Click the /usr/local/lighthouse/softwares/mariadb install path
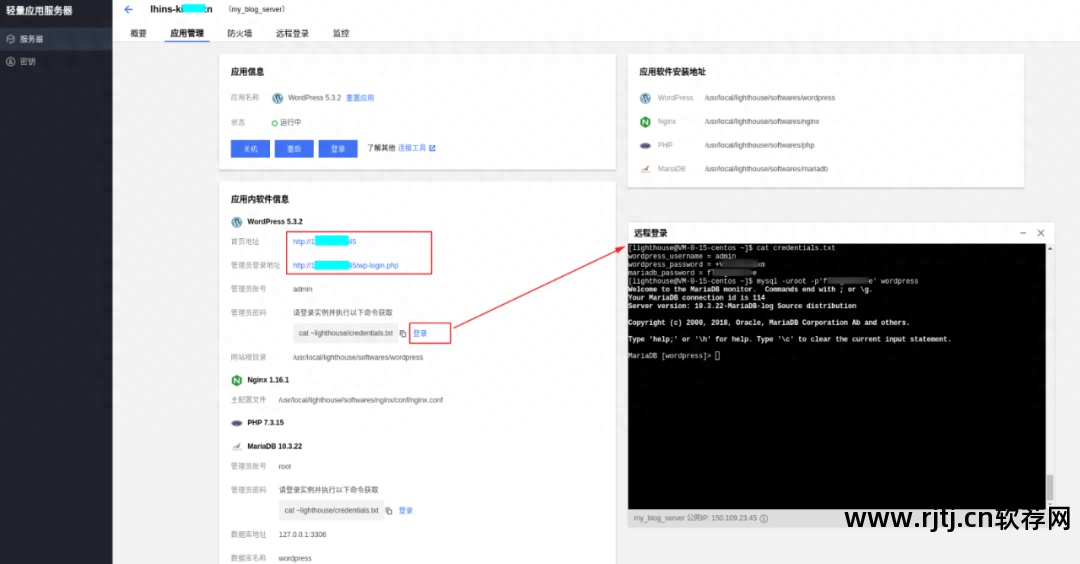The width and height of the screenshot is (1080, 564). tap(766, 169)
